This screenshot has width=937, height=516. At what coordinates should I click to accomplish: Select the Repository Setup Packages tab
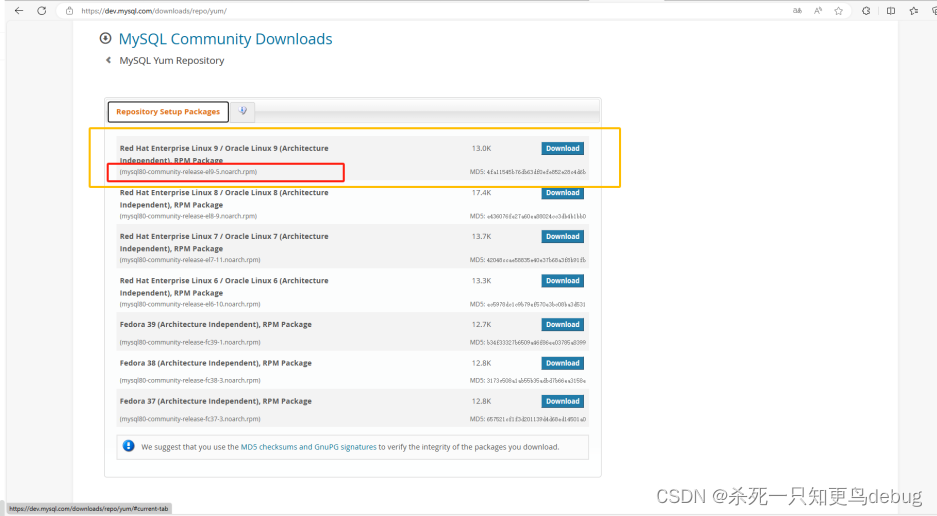tap(168, 112)
